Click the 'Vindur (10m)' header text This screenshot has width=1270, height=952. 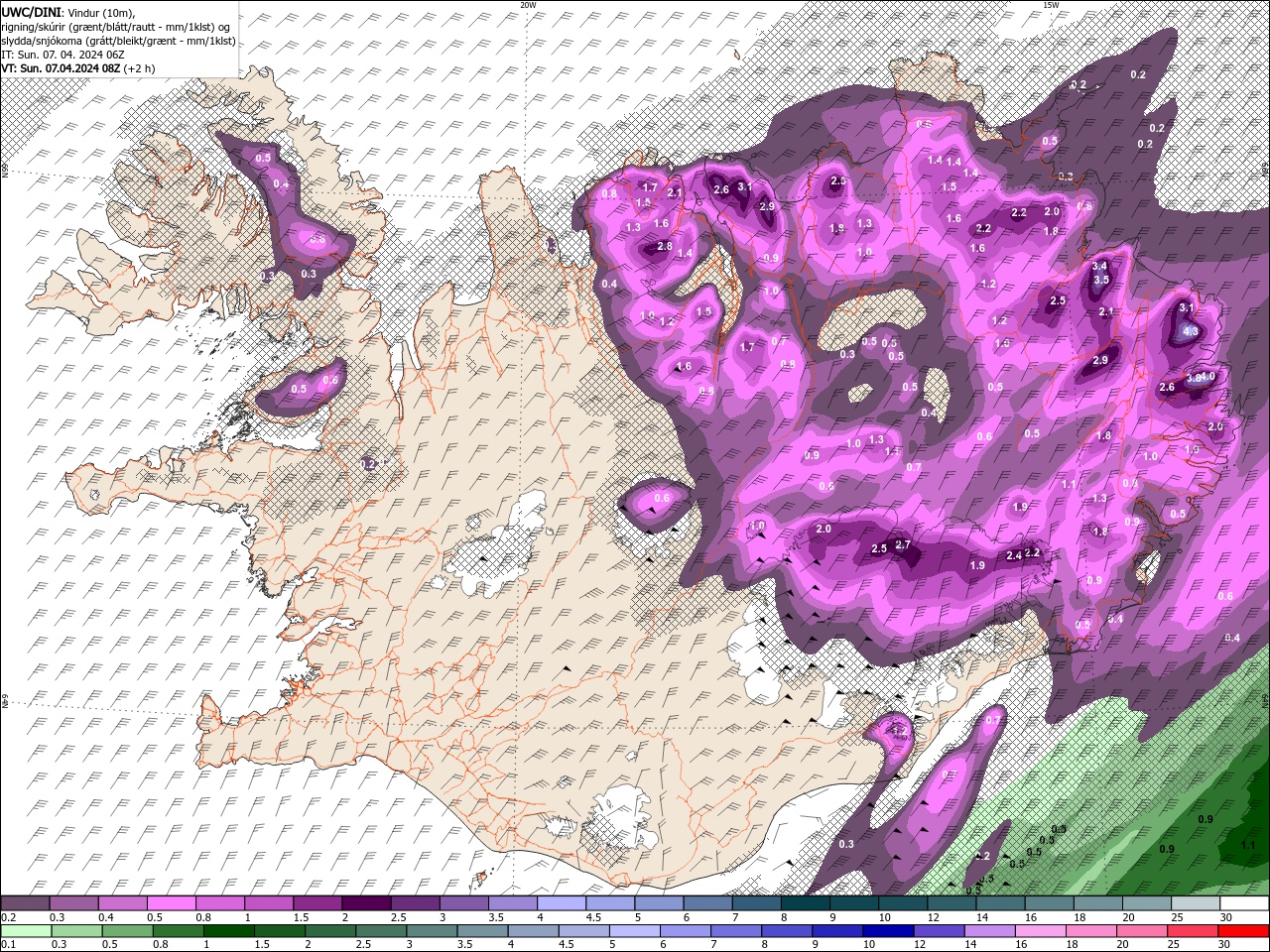[x=103, y=12]
